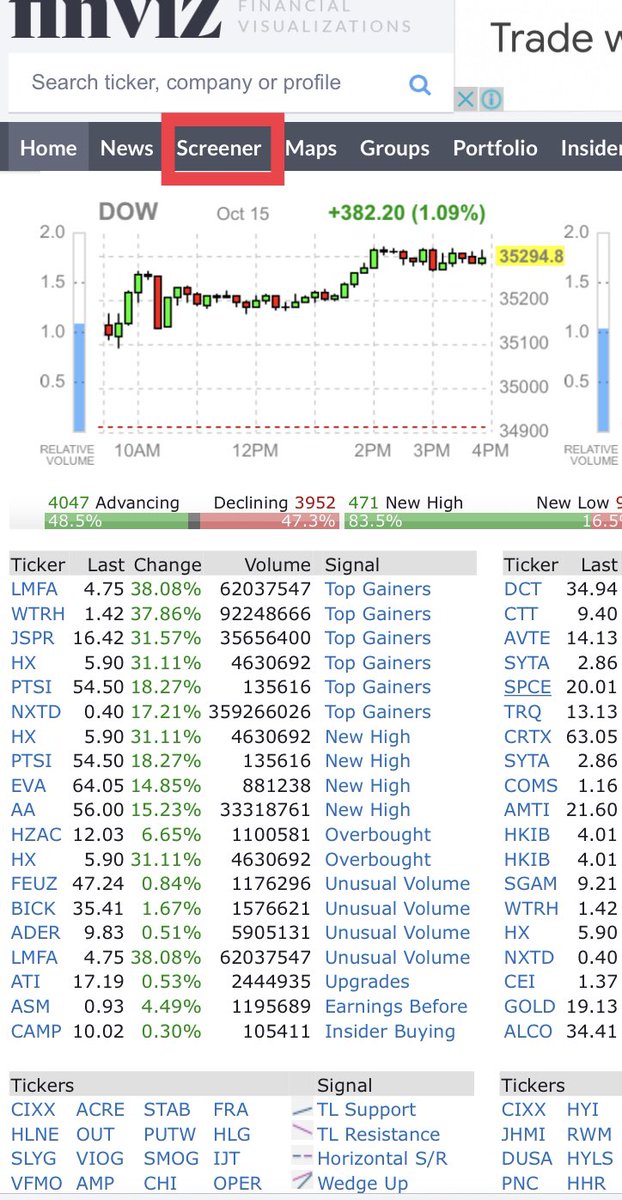Open DCT ticker link
The height and width of the screenshot is (1200, 622).
click(523, 589)
